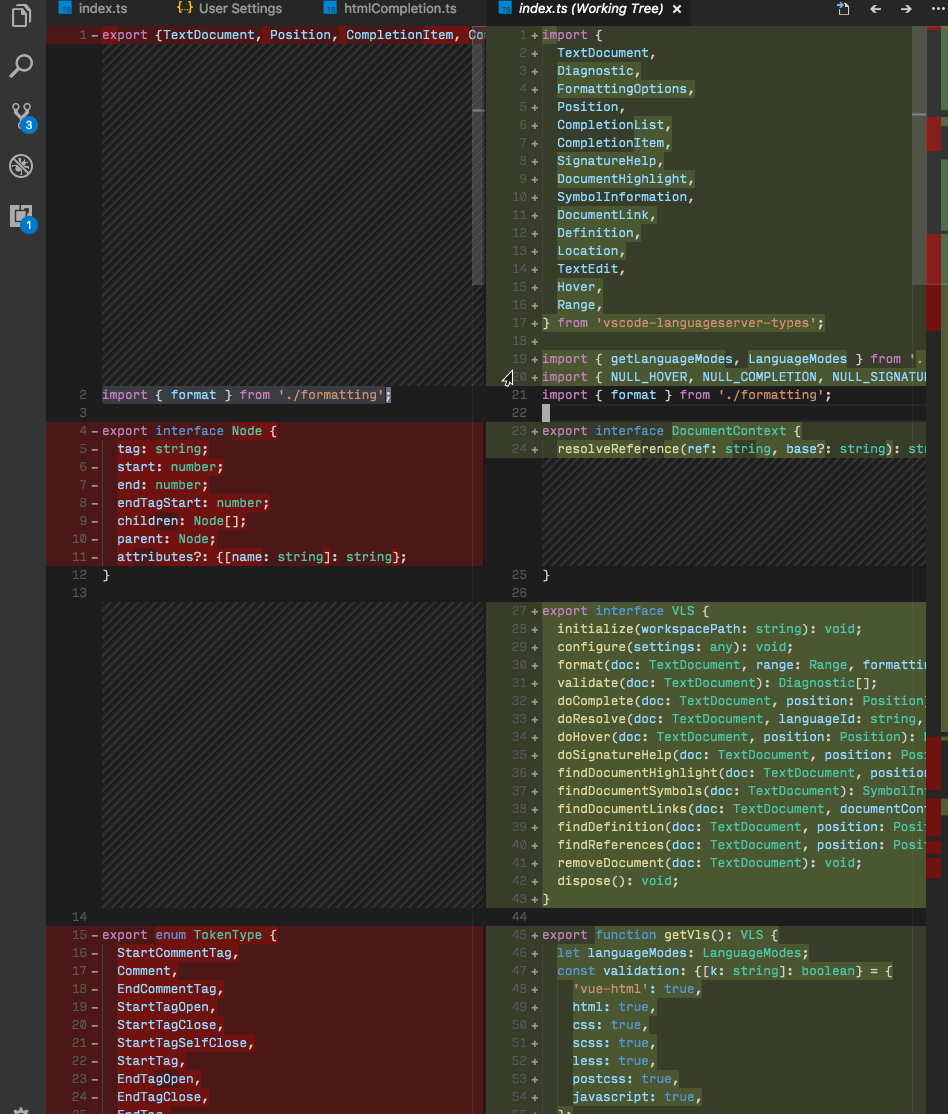
Task: Click 'Comment,' on left line 17
Action: pyautogui.click(x=147, y=971)
